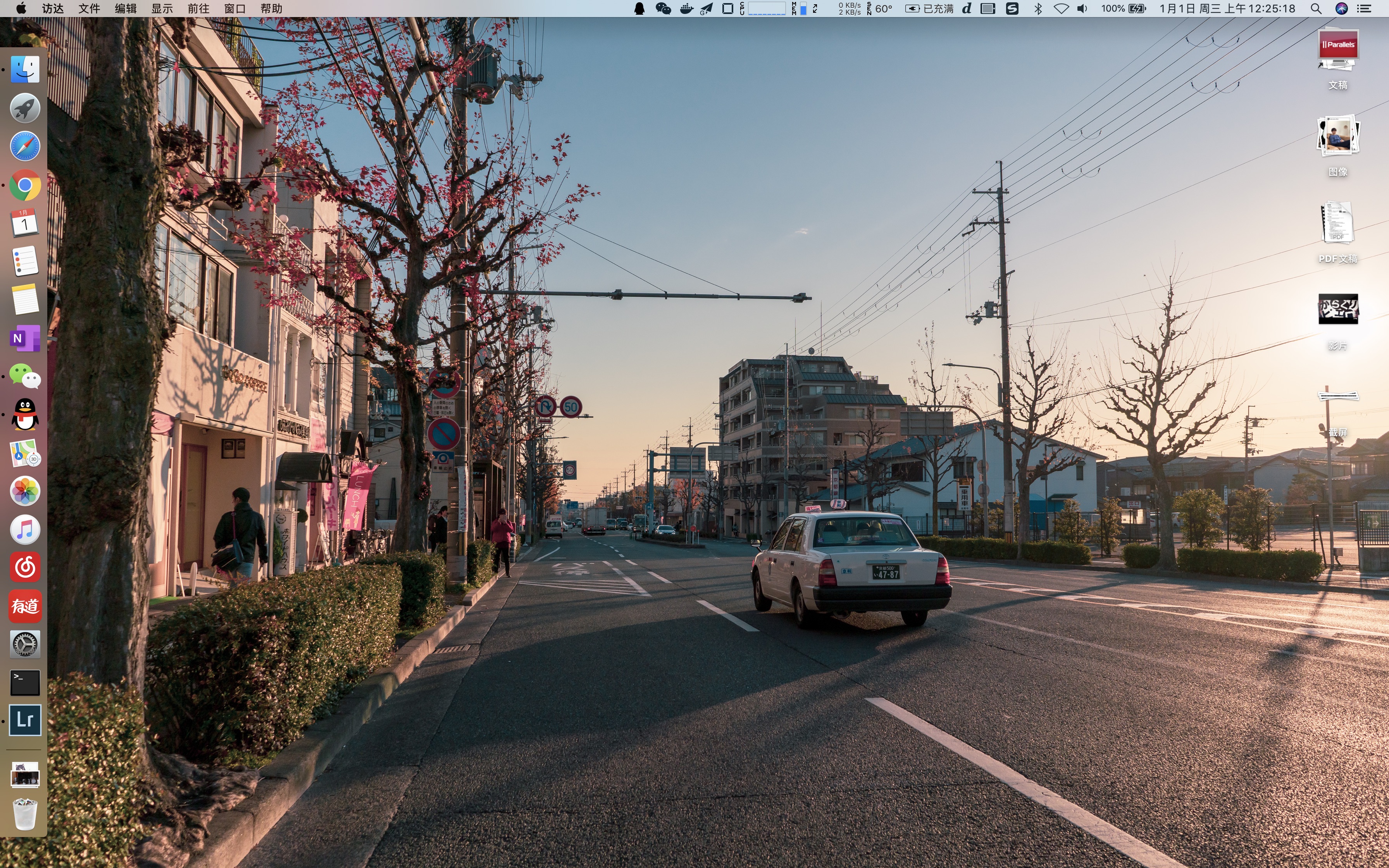The image size is (1389, 868).
Task: Open Launchpad from the dock
Action: (x=25, y=108)
